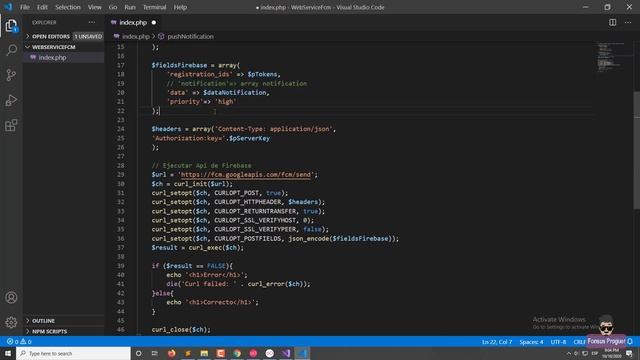Click the editor vertical scrollbar thumb
Viewport: 640px width, 360px height.
point(637,151)
